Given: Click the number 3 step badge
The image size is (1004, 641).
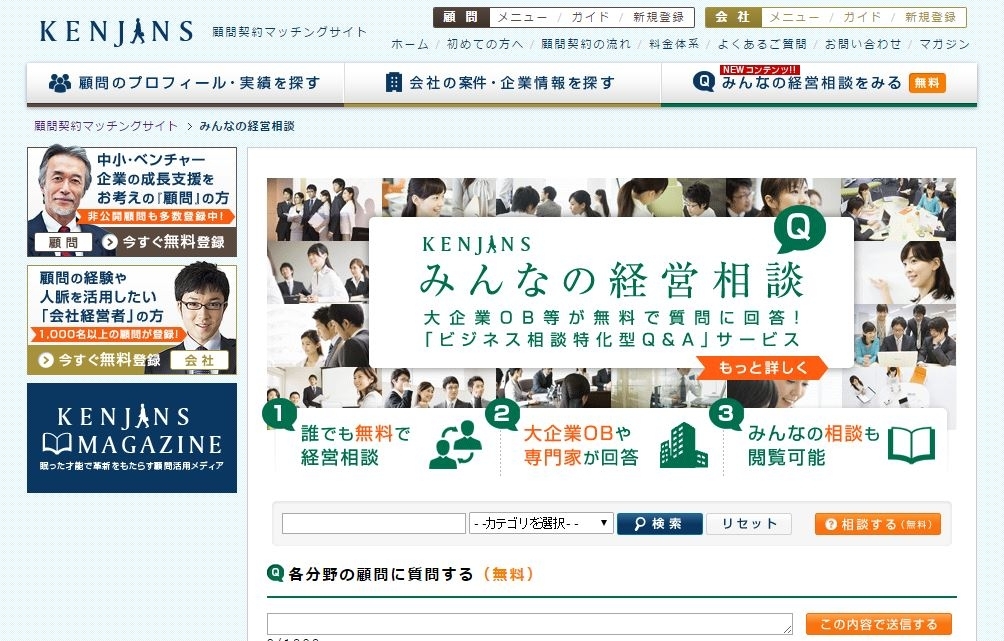Looking at the screenshot, I should (x=726, y=414).
